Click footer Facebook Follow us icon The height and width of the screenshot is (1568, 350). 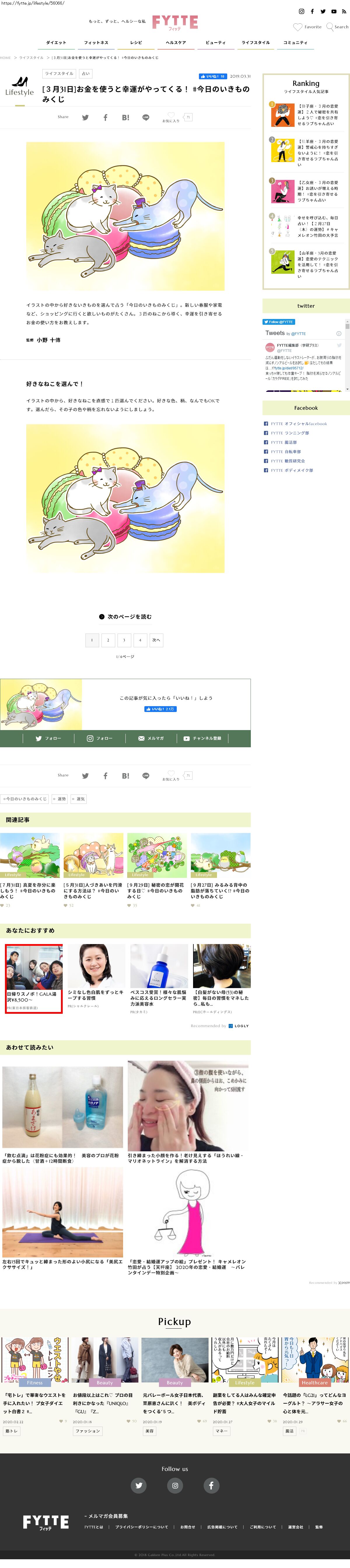tap(211, 1485)
